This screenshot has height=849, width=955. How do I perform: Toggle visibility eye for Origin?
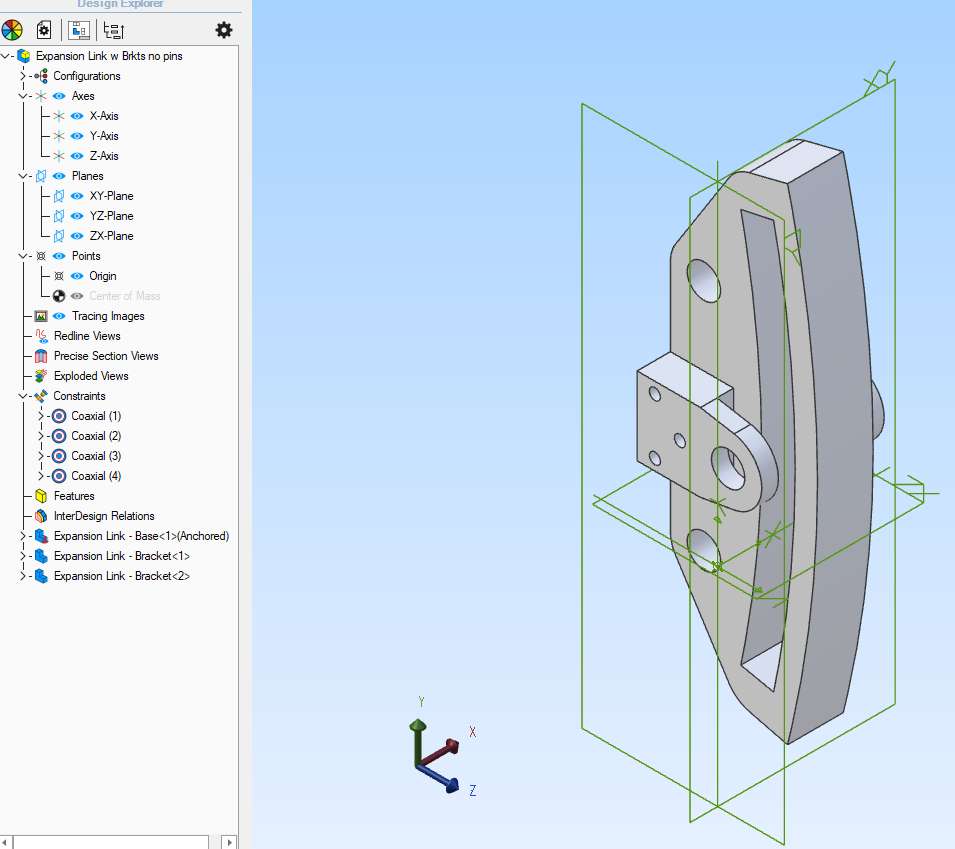[x=77, y=276]
